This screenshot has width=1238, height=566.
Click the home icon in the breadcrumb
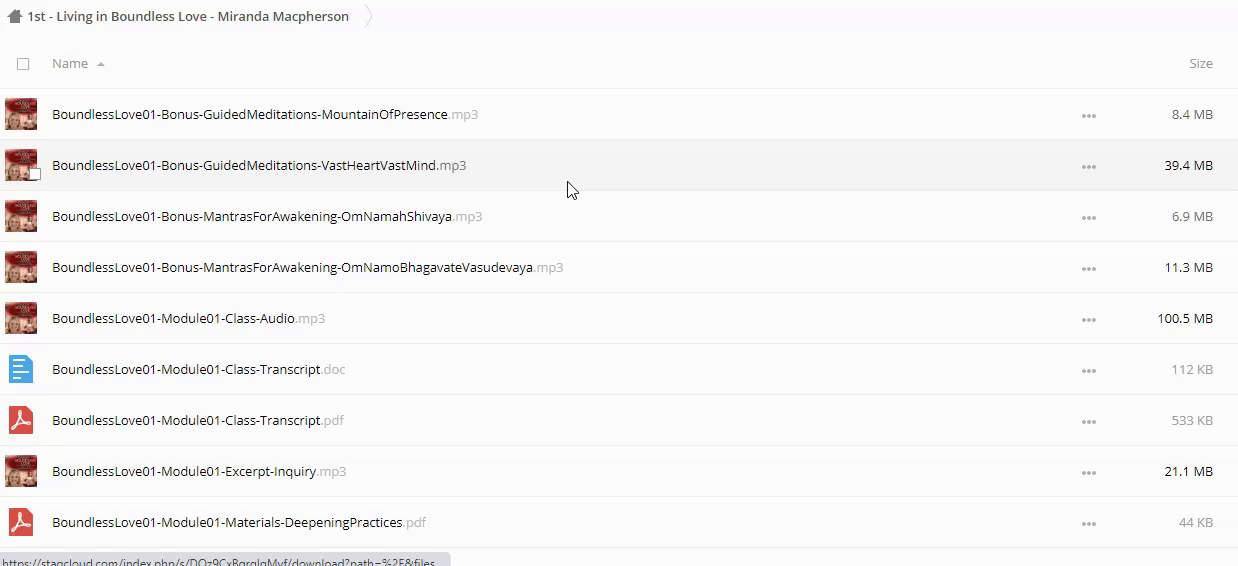click(14, 16)
